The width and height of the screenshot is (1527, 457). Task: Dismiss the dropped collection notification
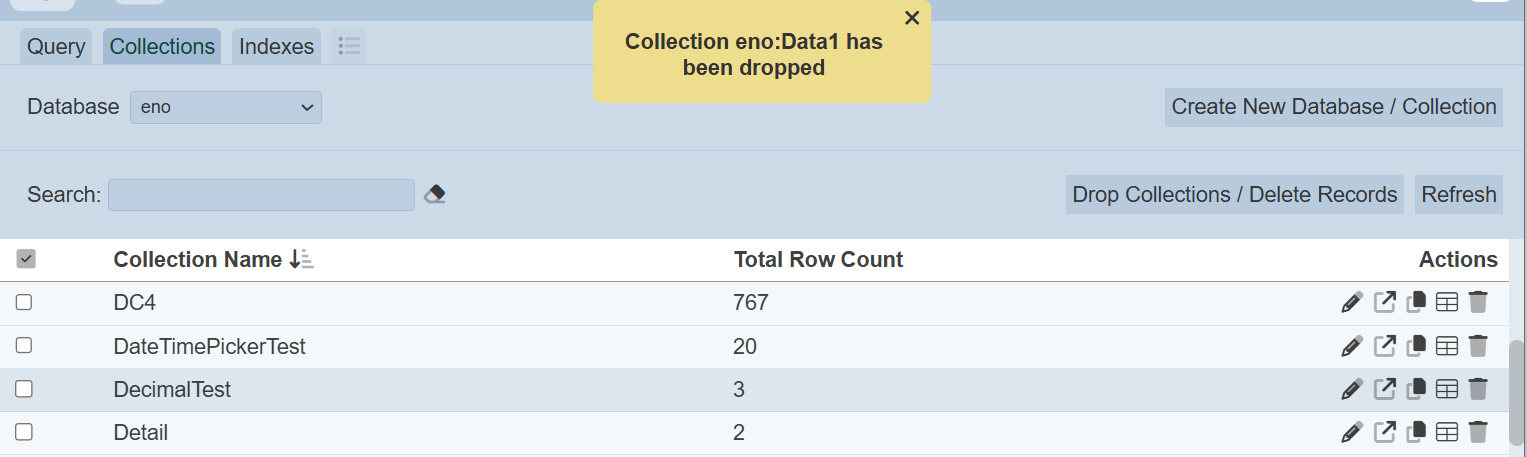coord(912,18)
